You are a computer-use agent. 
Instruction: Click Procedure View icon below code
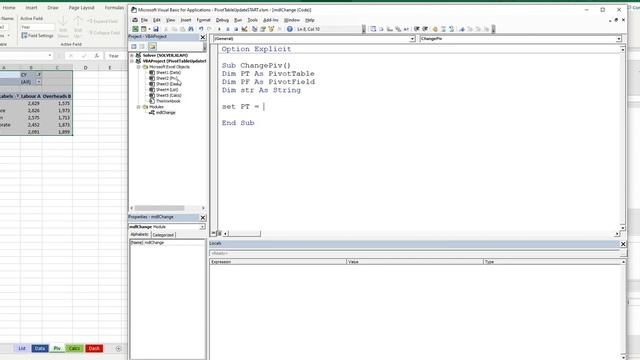coord(213,233)
